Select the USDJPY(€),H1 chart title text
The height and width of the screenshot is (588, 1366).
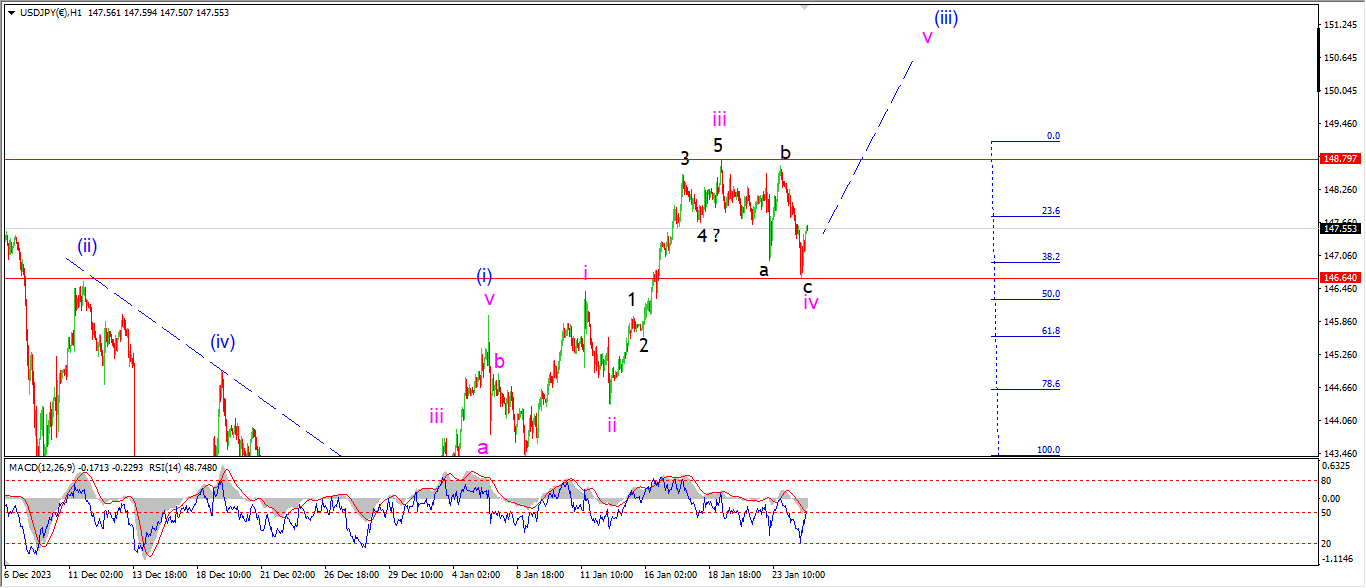50,11
